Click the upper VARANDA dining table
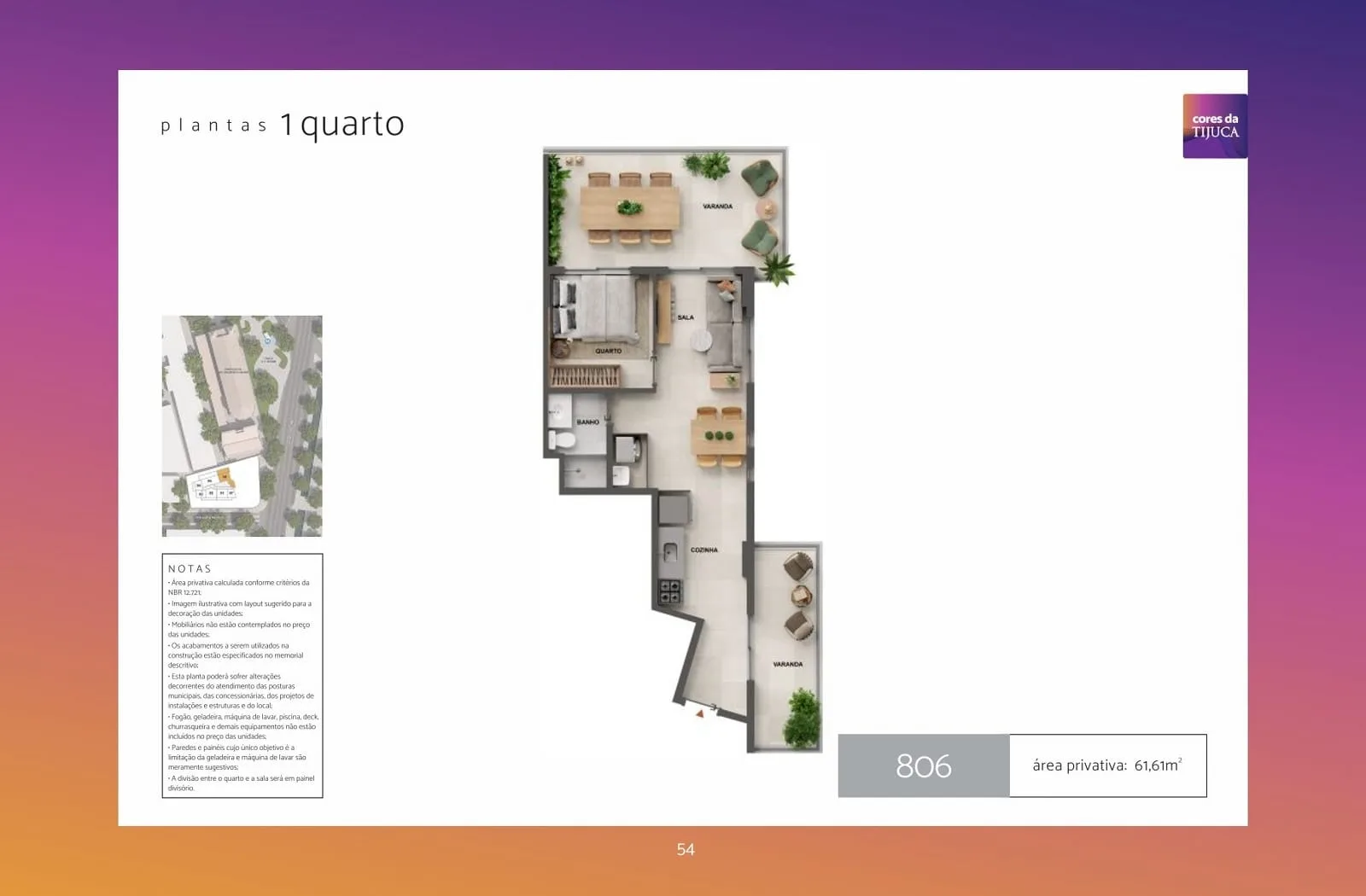 (x=630, y=207)
